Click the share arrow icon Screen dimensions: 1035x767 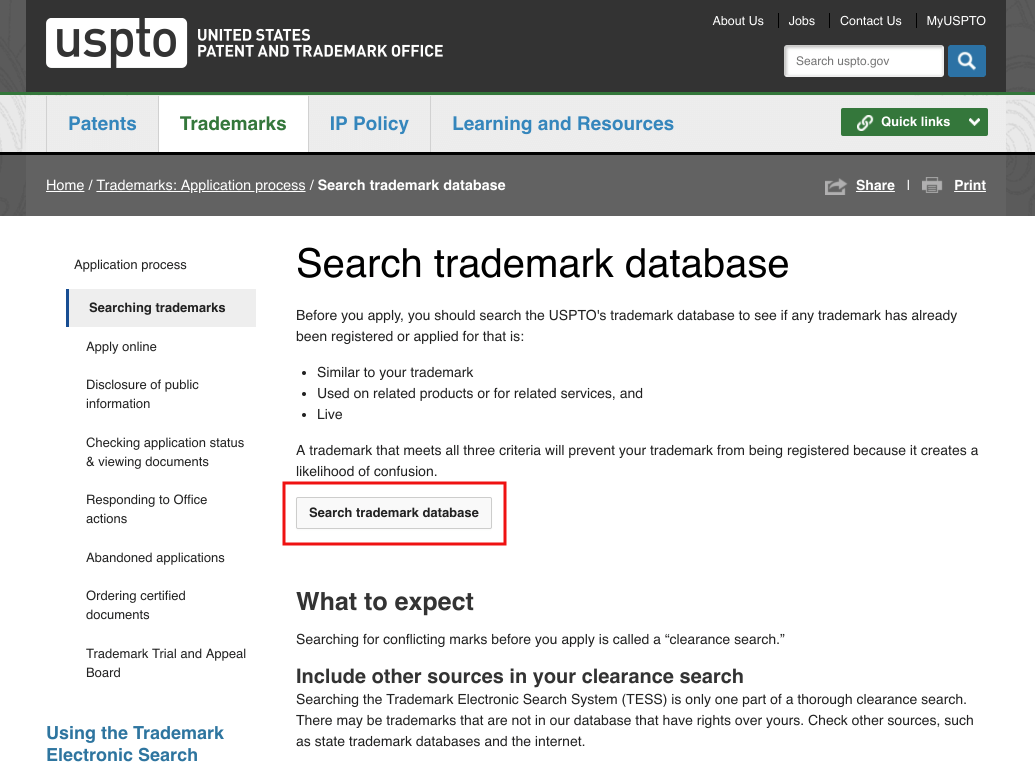coord(835,186)
